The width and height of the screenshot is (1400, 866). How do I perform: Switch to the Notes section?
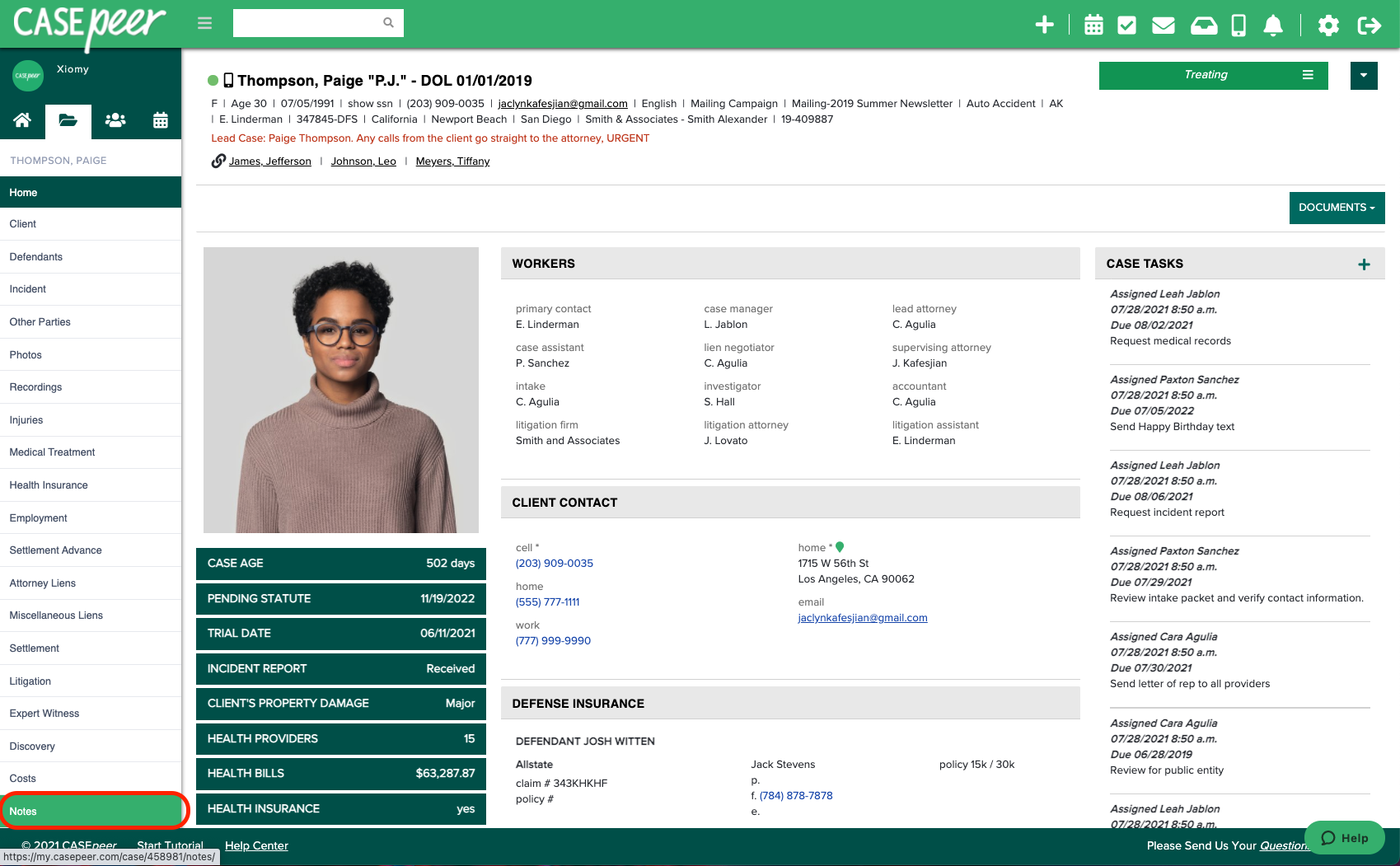(x=22, y=811)
